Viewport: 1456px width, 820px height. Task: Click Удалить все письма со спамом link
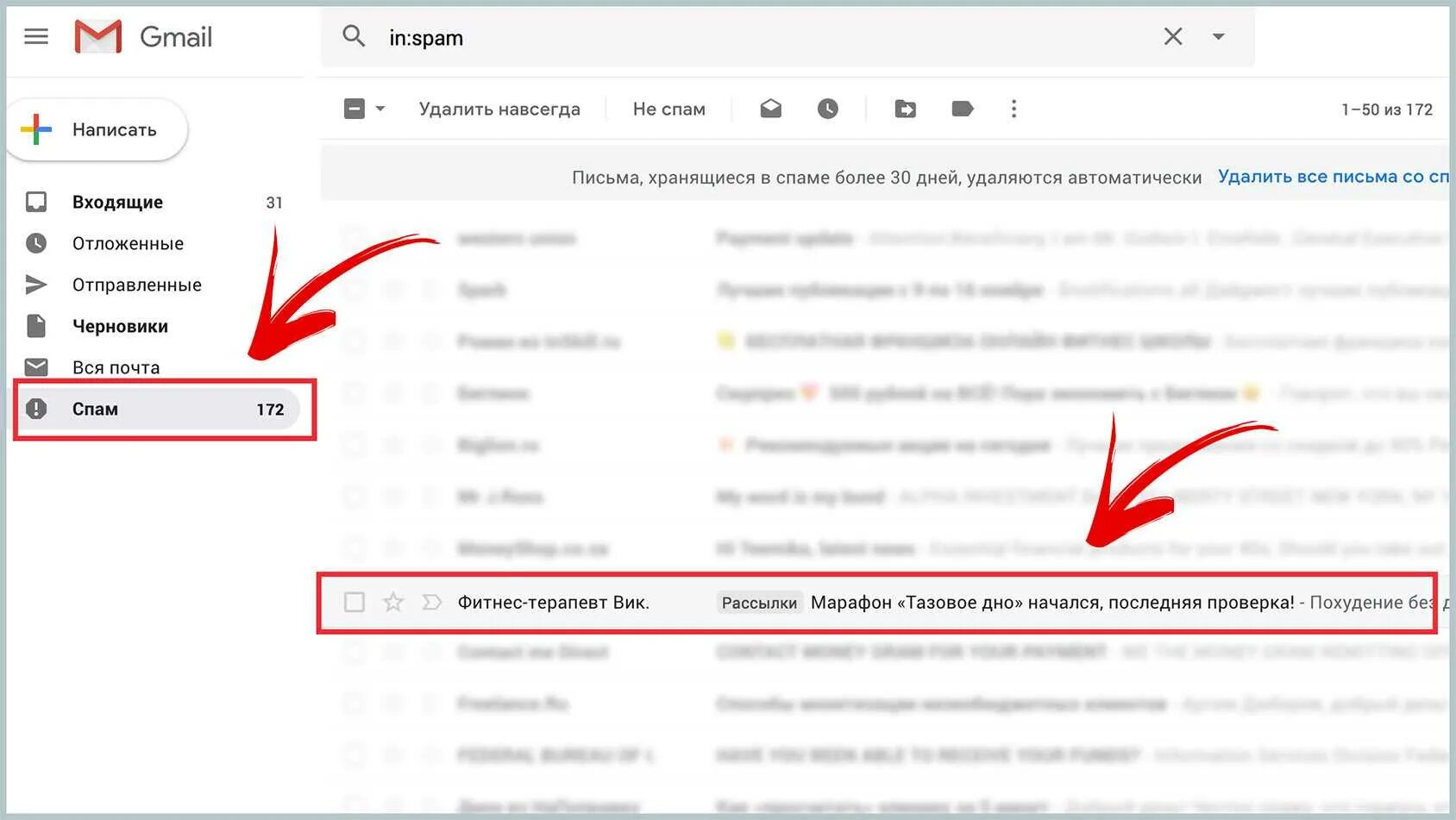coord(1334,176)
